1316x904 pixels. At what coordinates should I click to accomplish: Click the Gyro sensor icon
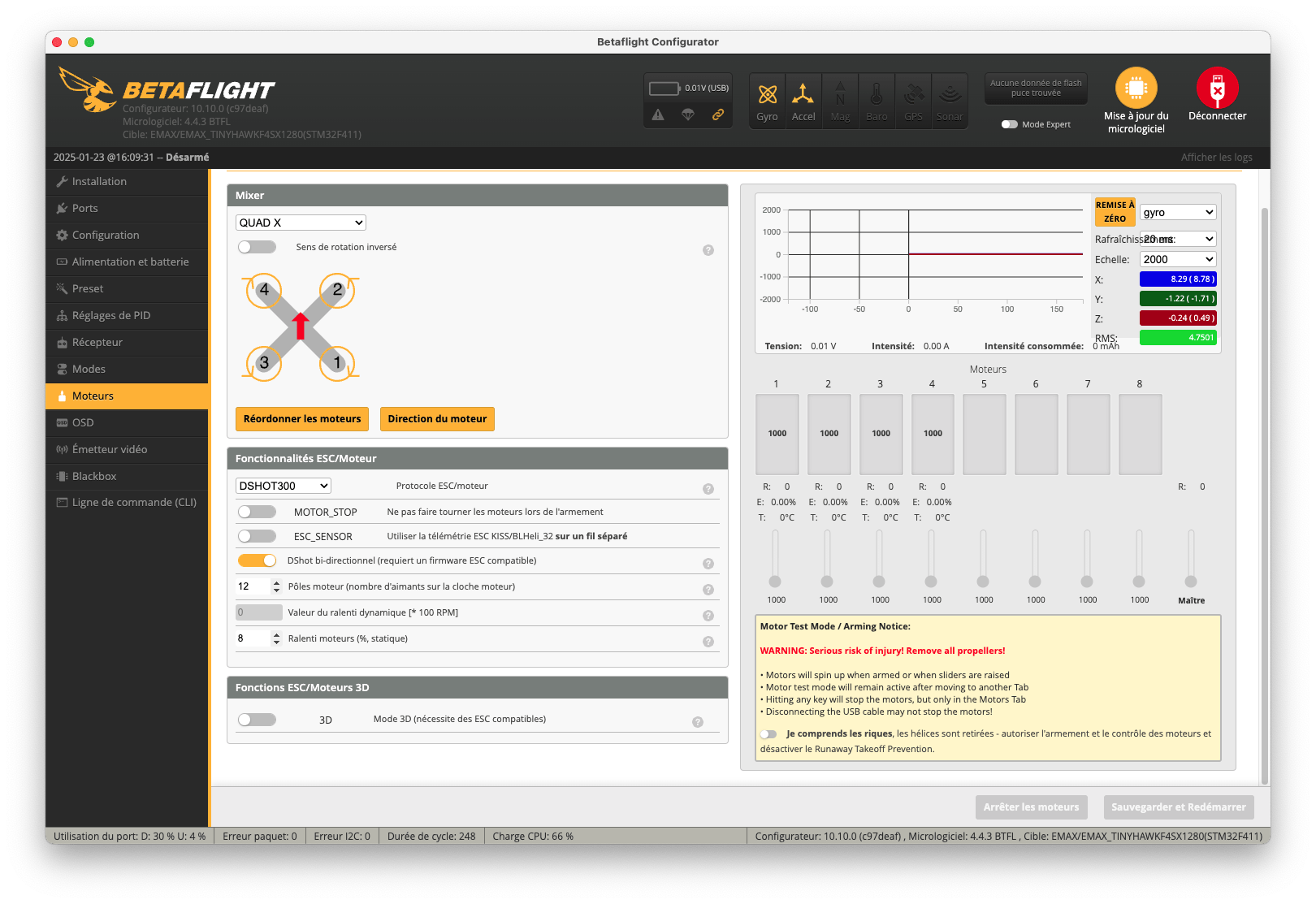tap(767, 101)
